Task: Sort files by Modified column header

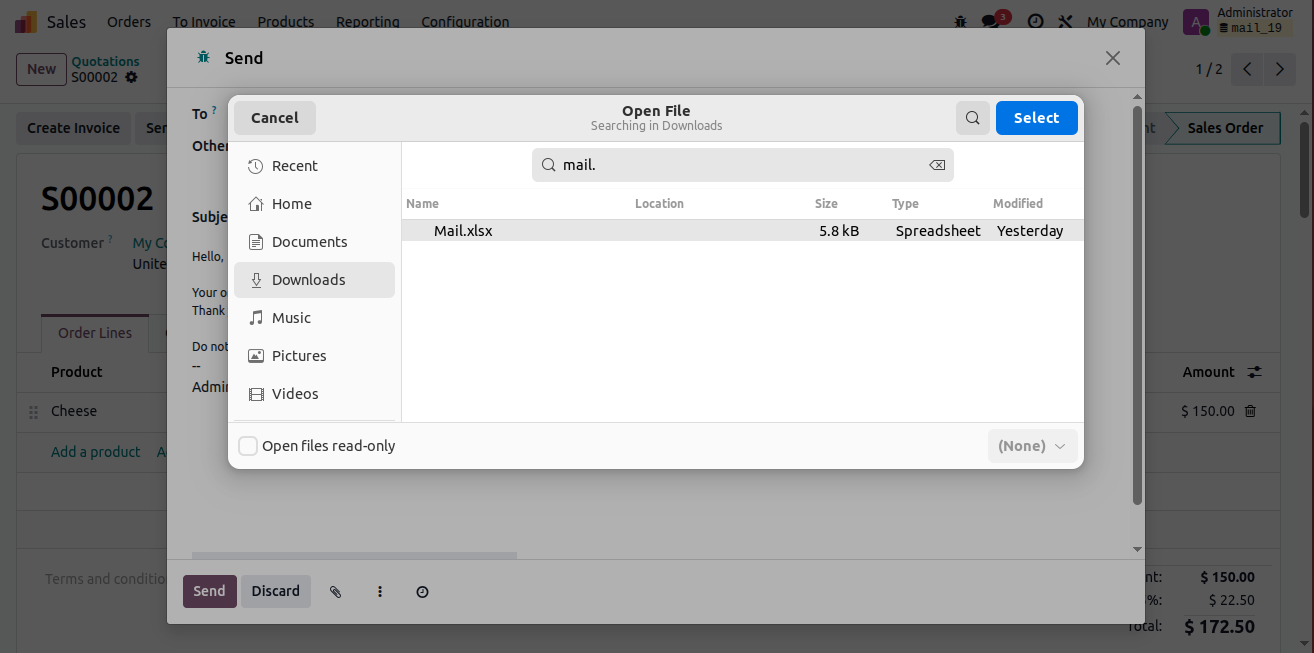Action: pos(1018,203)
